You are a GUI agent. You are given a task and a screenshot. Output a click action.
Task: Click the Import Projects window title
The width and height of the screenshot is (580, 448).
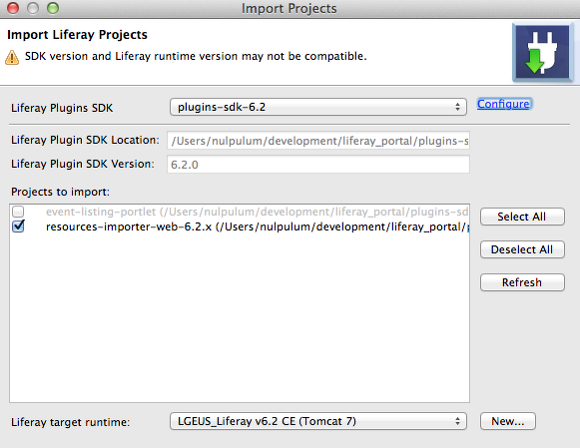coord(289,9)
